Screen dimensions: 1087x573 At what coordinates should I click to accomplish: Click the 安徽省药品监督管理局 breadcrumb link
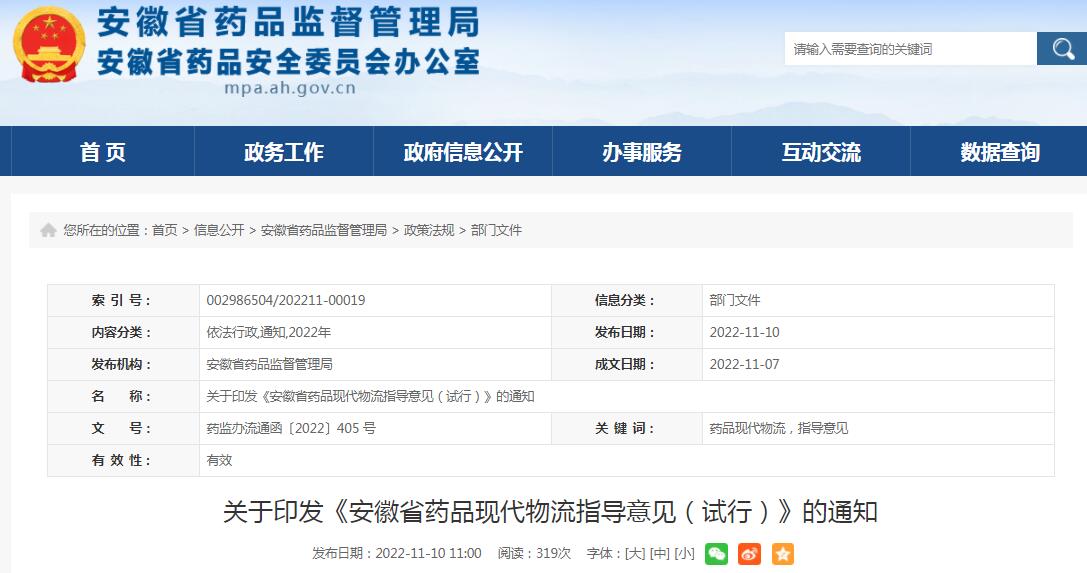pos(324,230)
